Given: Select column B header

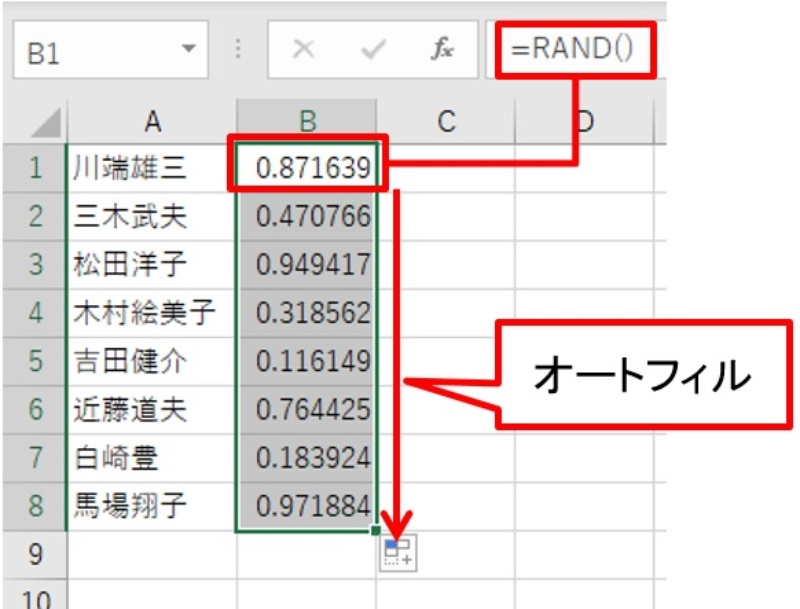Looking at the screenshot, I should point(307,122).
